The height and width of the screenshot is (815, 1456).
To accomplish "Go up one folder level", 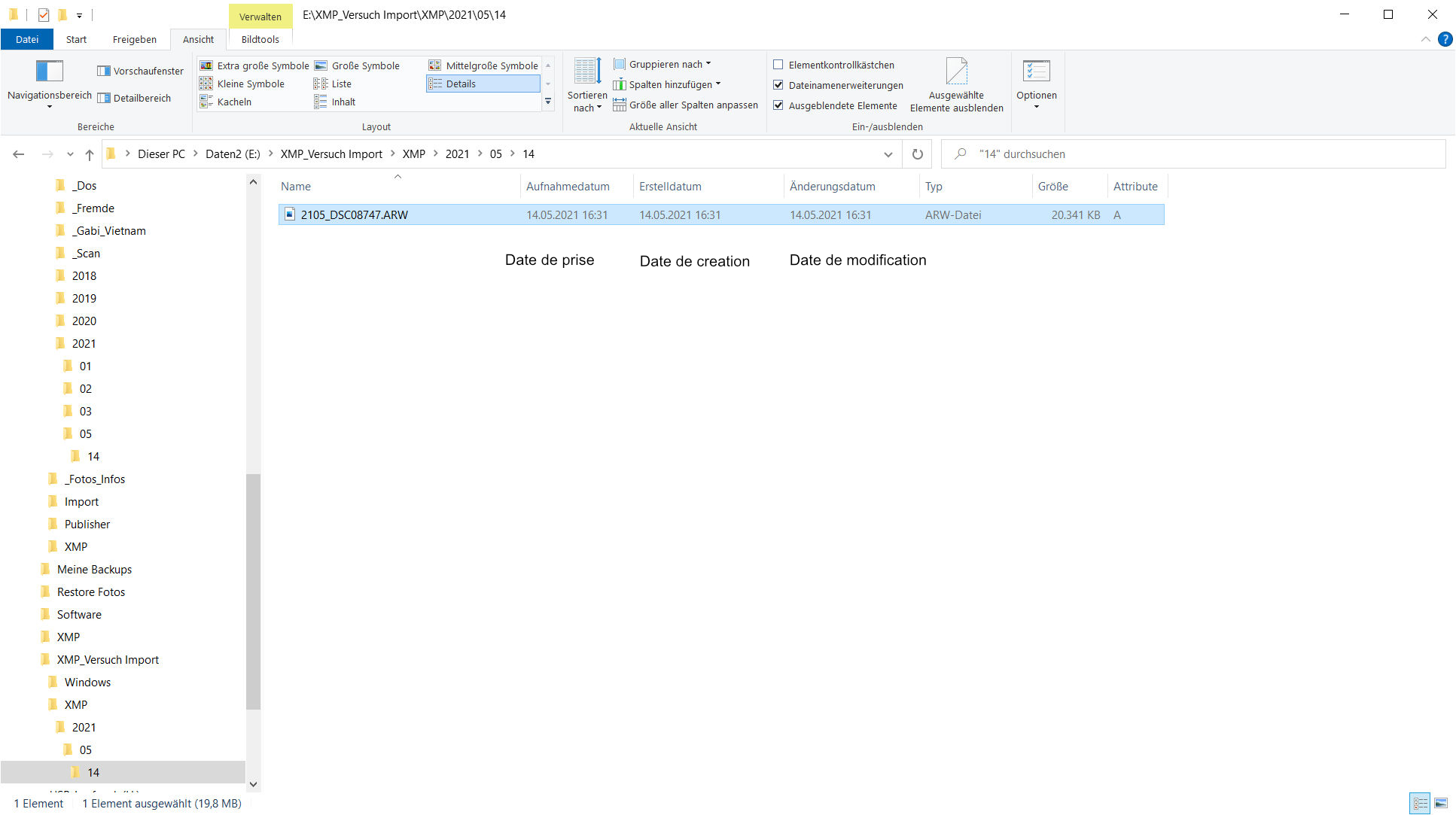I will [x=90, y=154].
